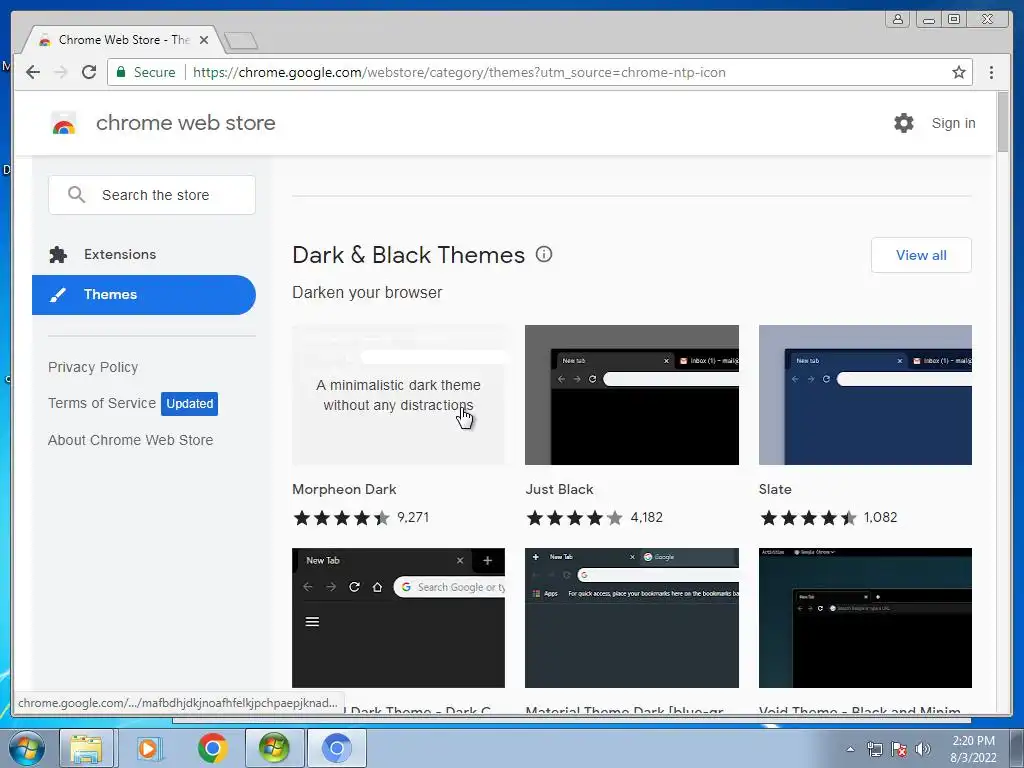Click the Slate star rating
This screenshot has height=768, width=1024.
click(x=808, y=518)
